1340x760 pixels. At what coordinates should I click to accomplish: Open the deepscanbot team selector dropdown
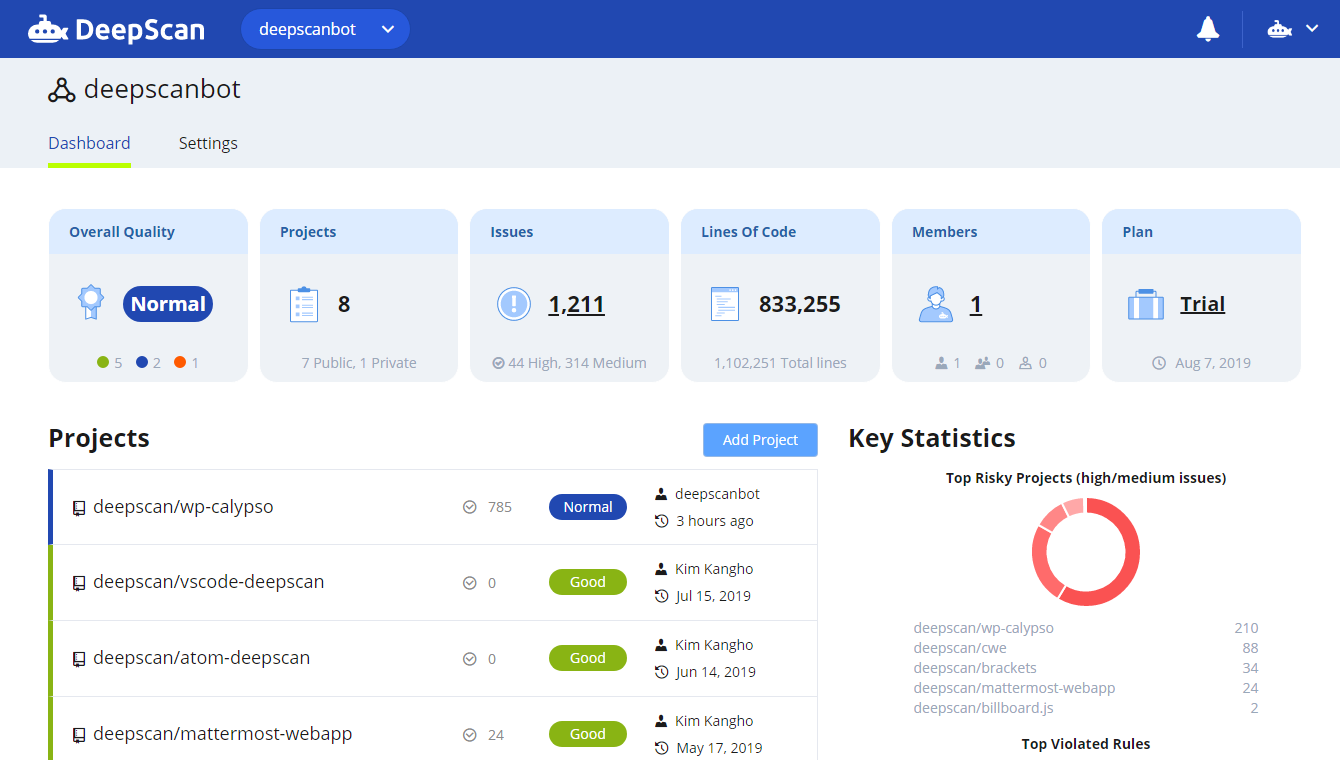click(x=325, y=29)
